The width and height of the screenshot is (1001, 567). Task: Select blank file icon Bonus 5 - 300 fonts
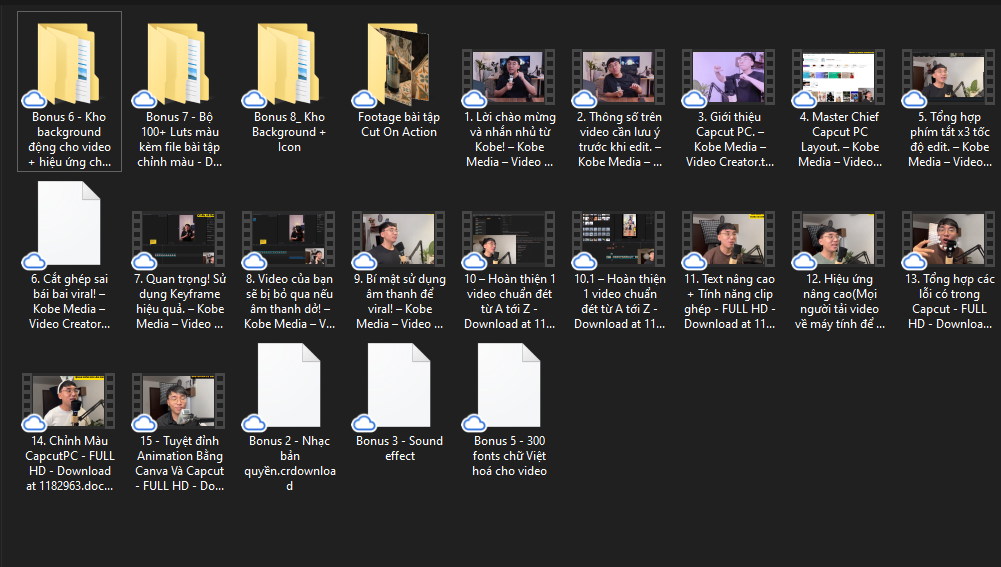pos(509,385)
